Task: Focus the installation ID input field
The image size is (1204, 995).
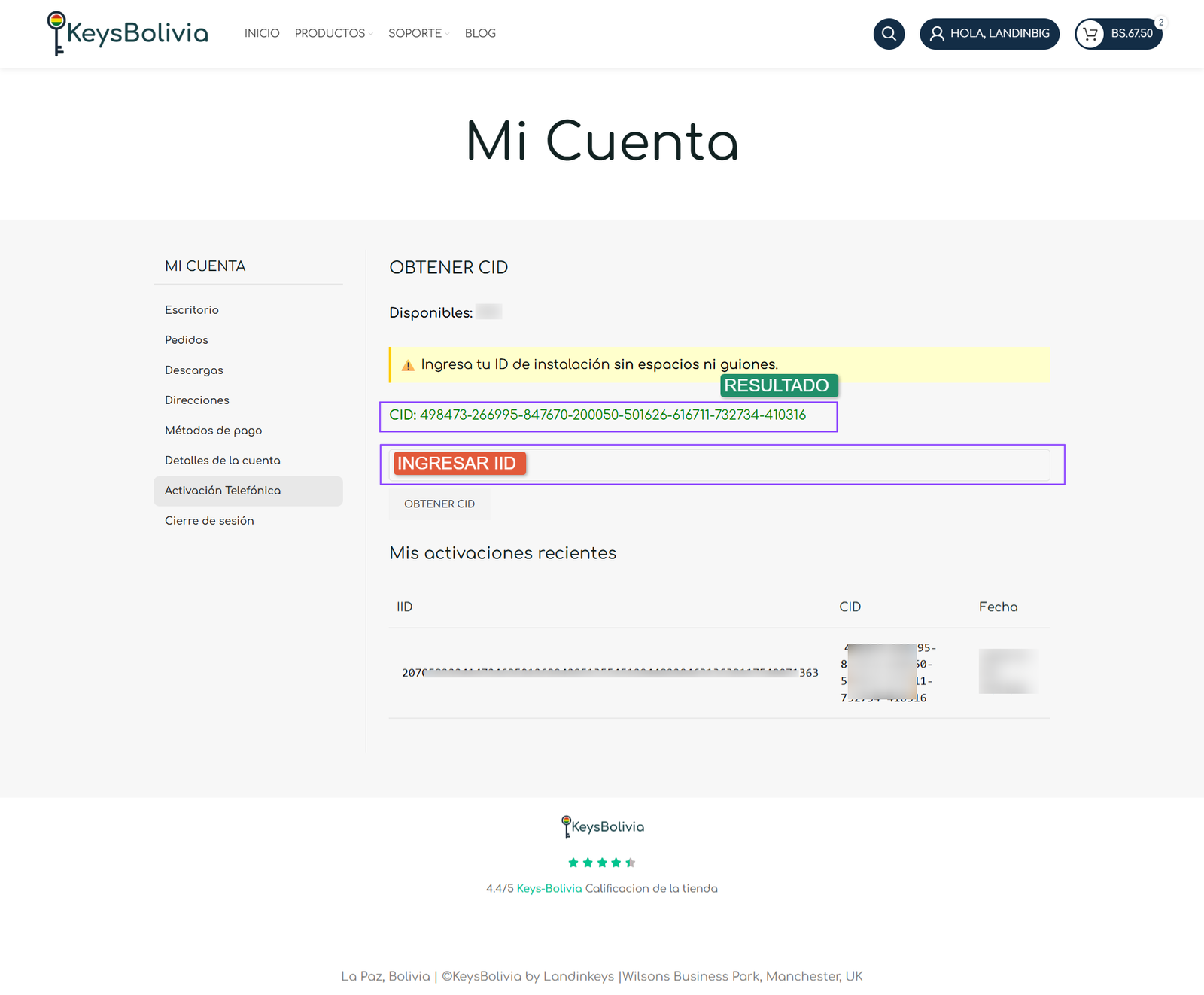Action: click(783, 464)
